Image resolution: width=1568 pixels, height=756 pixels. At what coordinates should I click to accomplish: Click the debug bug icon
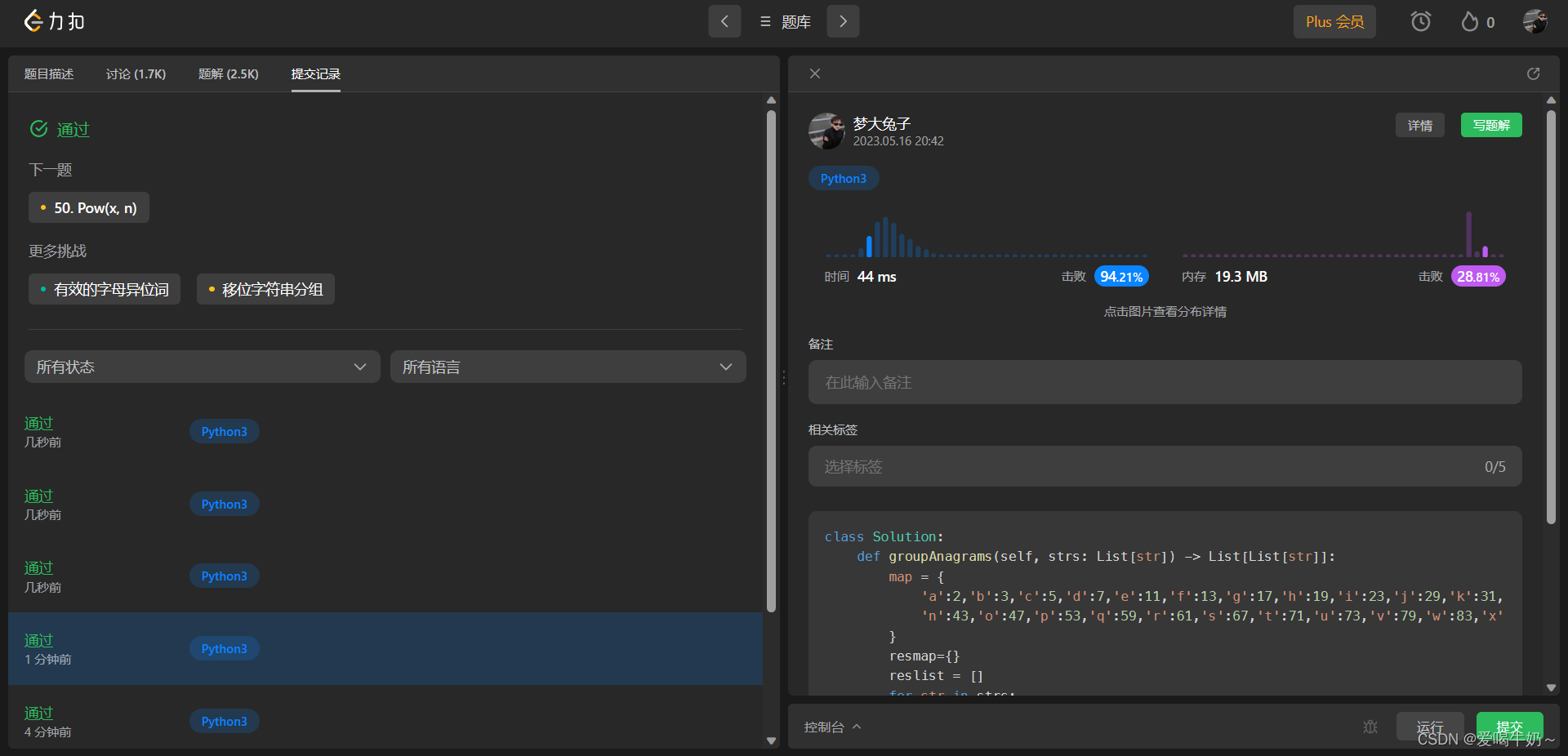tap(1370, 727)
